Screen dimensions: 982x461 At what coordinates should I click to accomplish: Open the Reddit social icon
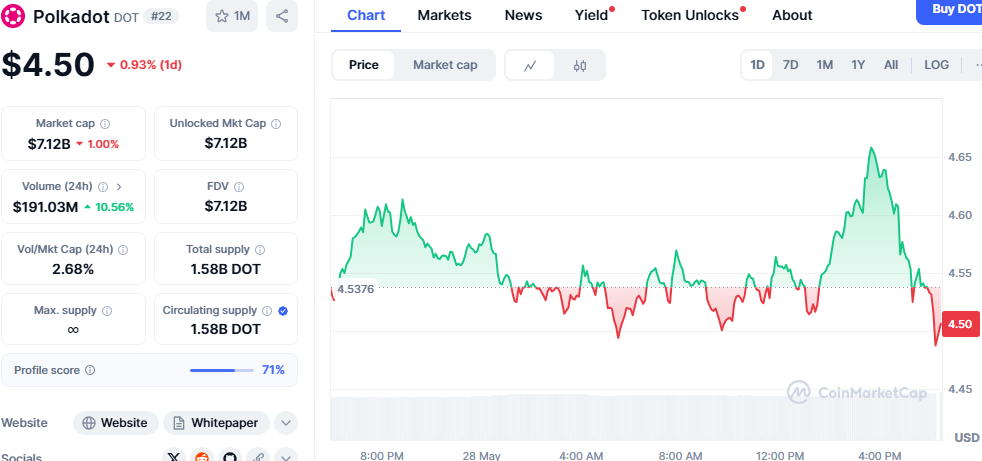[x=202, y=456]
